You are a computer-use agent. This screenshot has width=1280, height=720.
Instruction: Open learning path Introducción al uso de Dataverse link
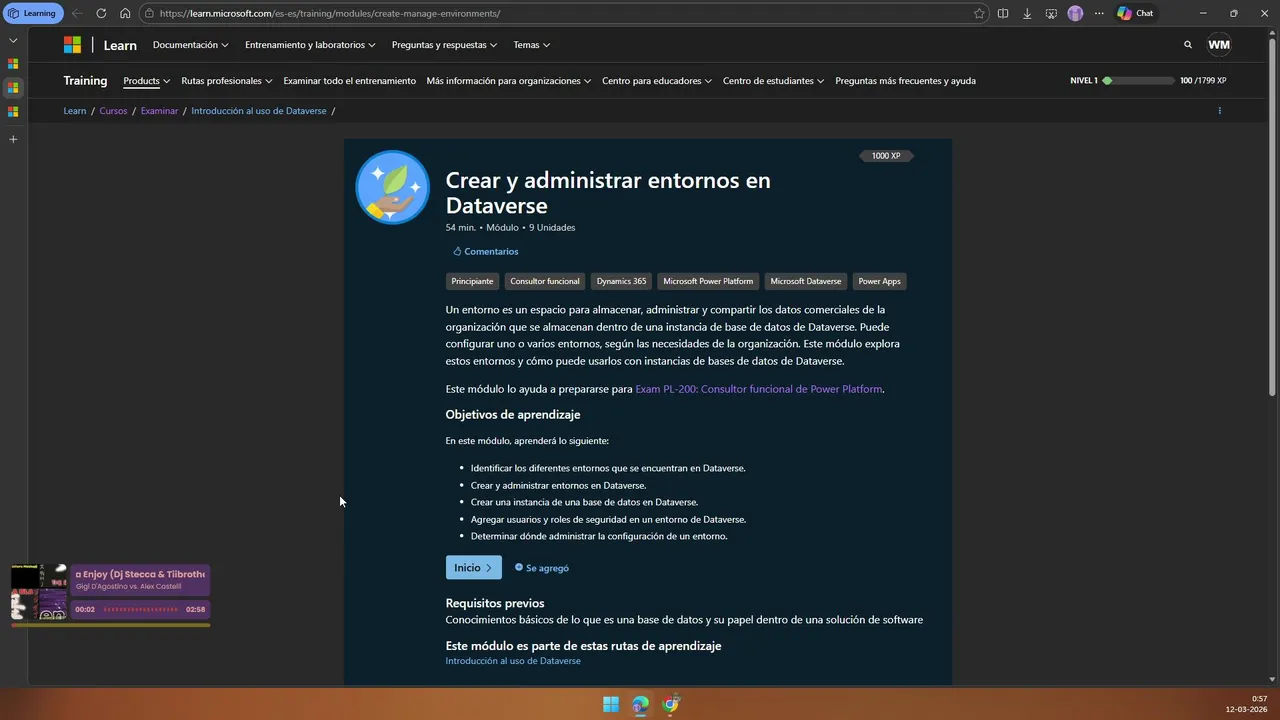[513, 661]
